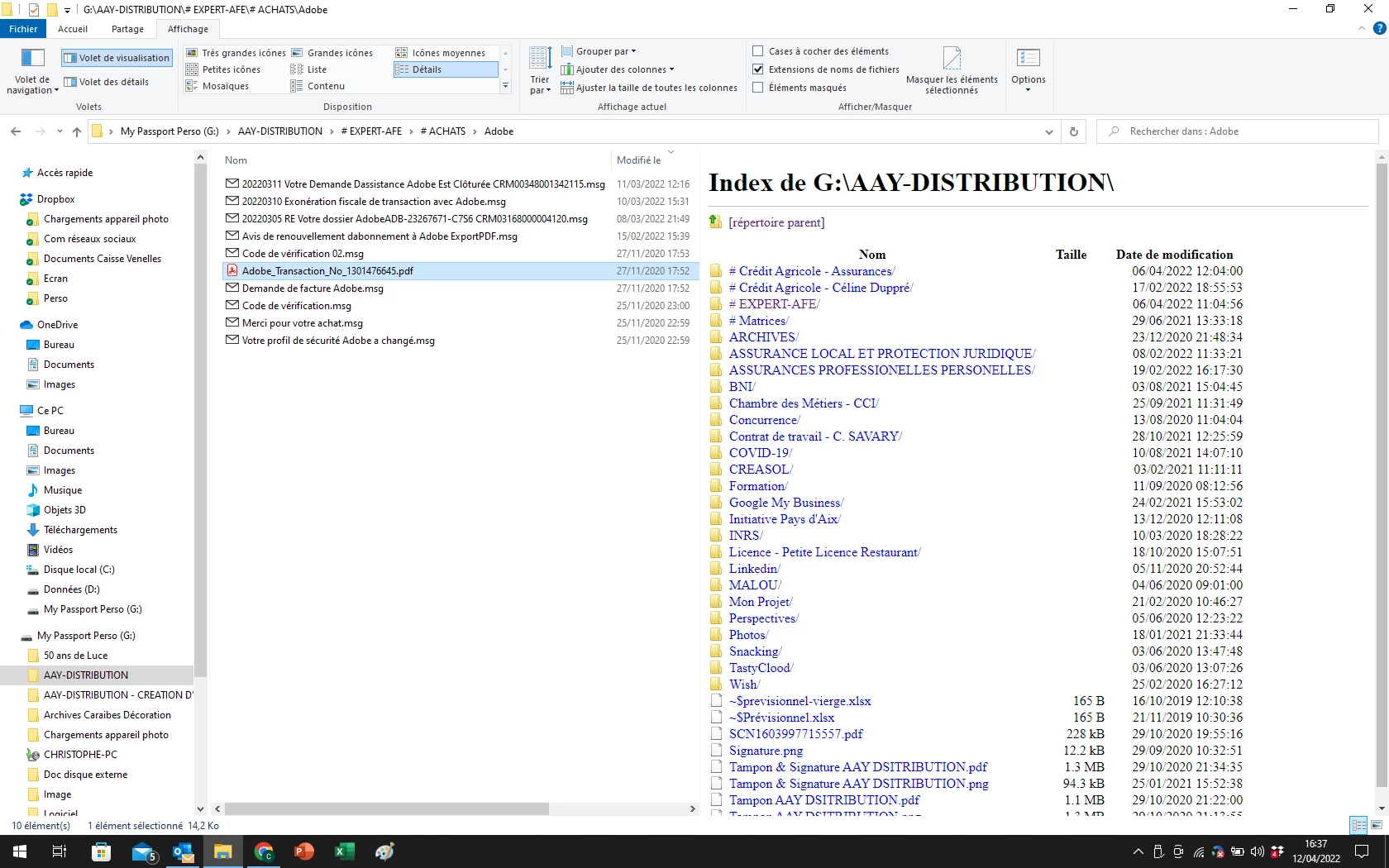The width and height of the screenshot is (1389, 868).
Task: Select Adobe_Transaction_No_1301476645.pdf file
Action: tap(460, 271)
